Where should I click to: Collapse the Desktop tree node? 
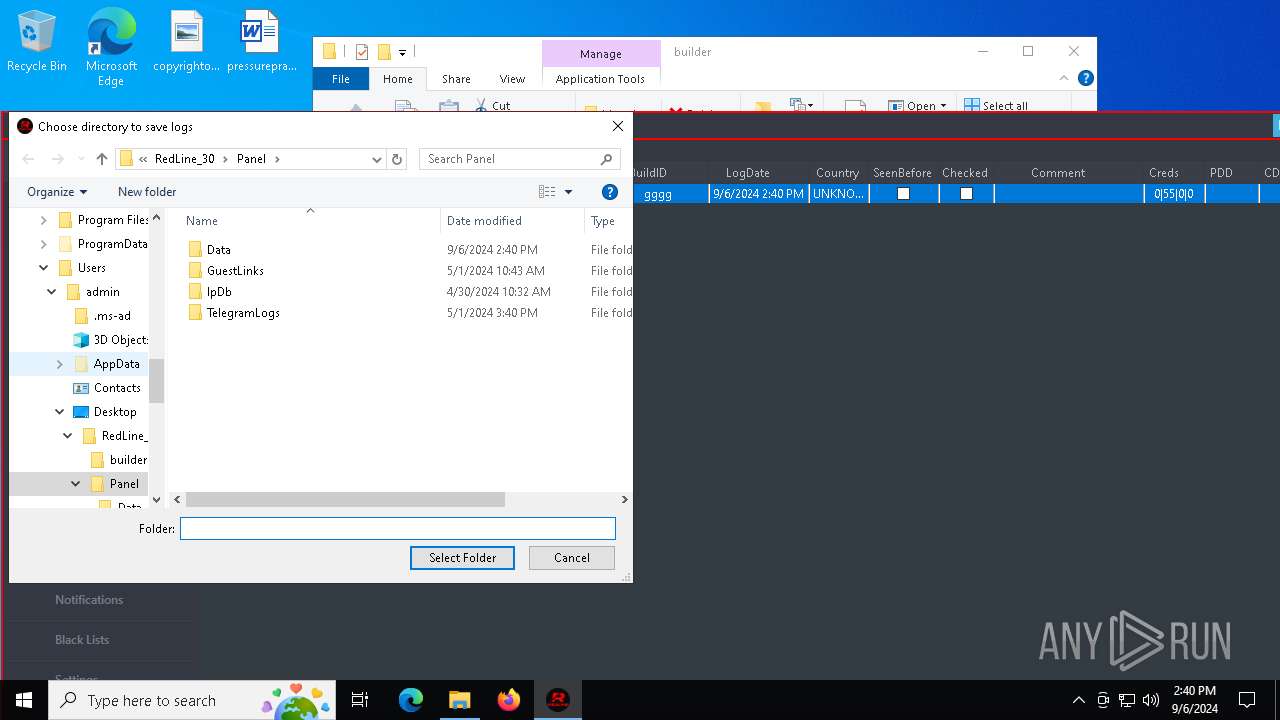tap(59, 412)
